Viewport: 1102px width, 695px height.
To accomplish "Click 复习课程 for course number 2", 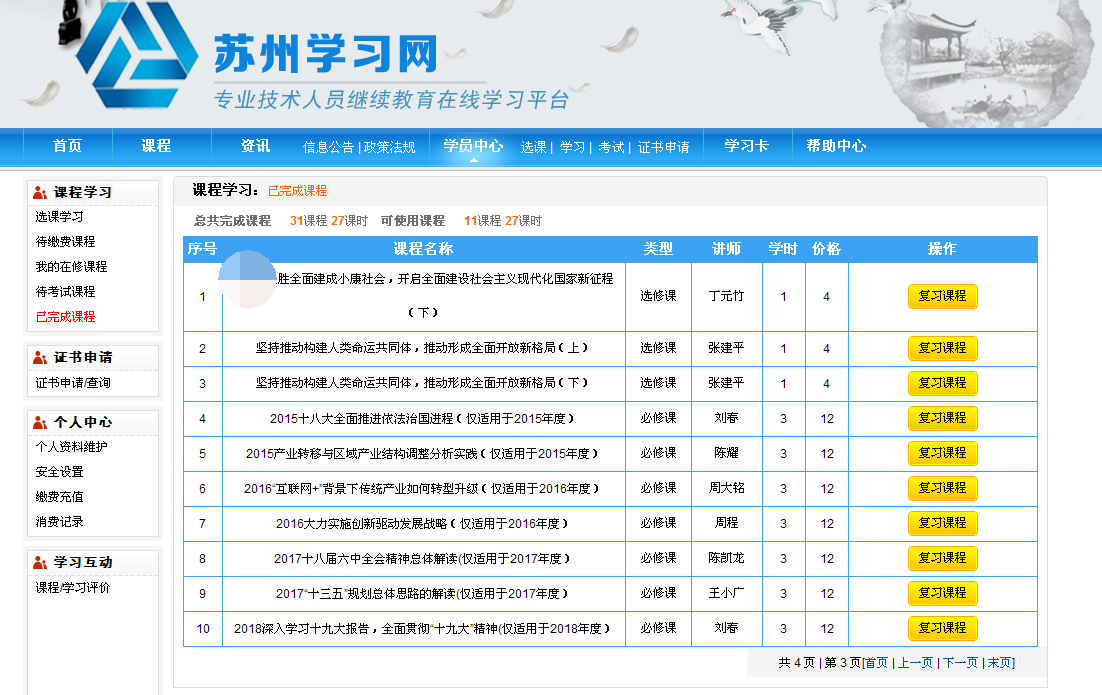I will click(x=942, y=348).
